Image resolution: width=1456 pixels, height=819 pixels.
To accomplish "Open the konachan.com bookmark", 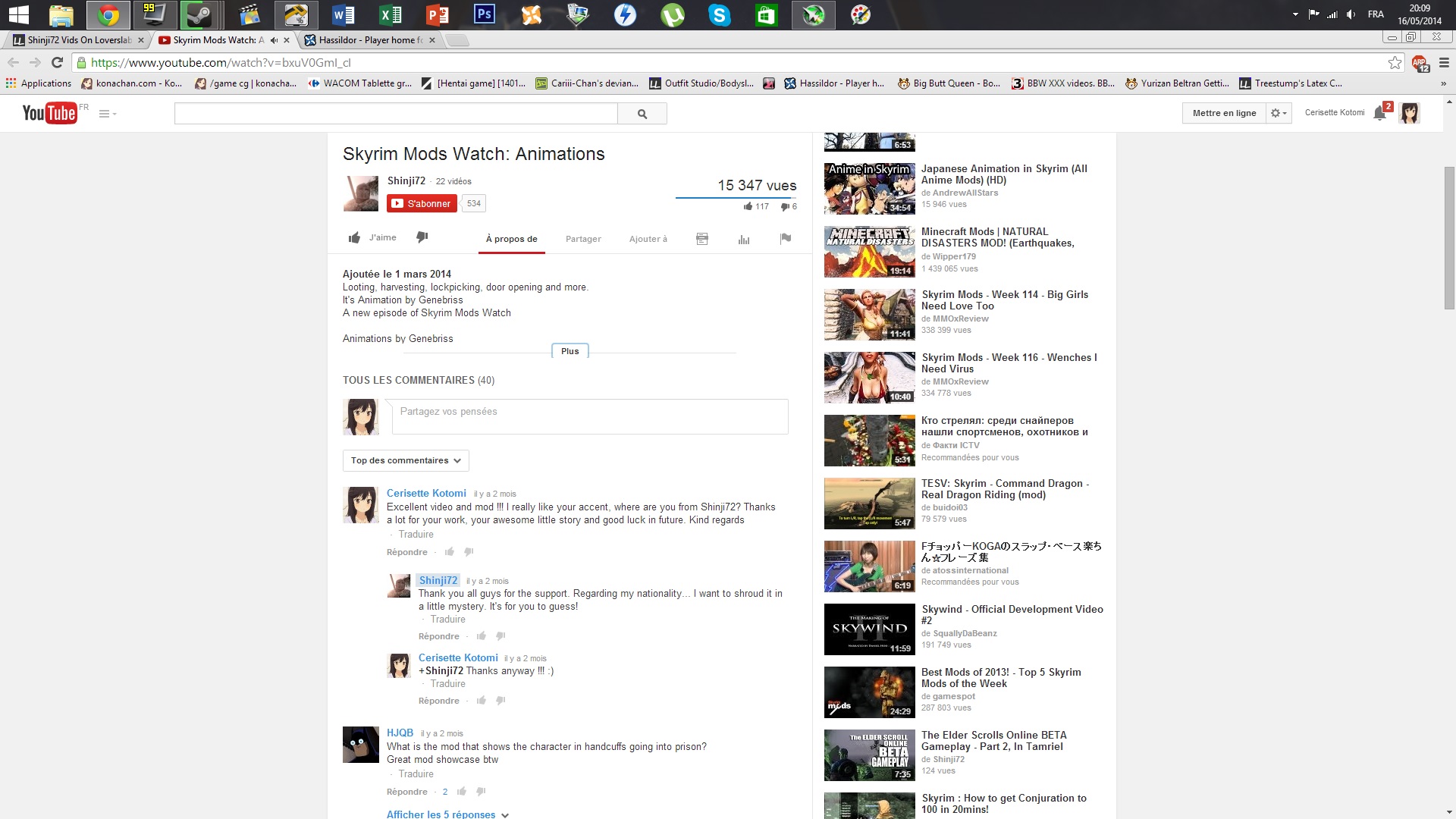I will (131, 83).
